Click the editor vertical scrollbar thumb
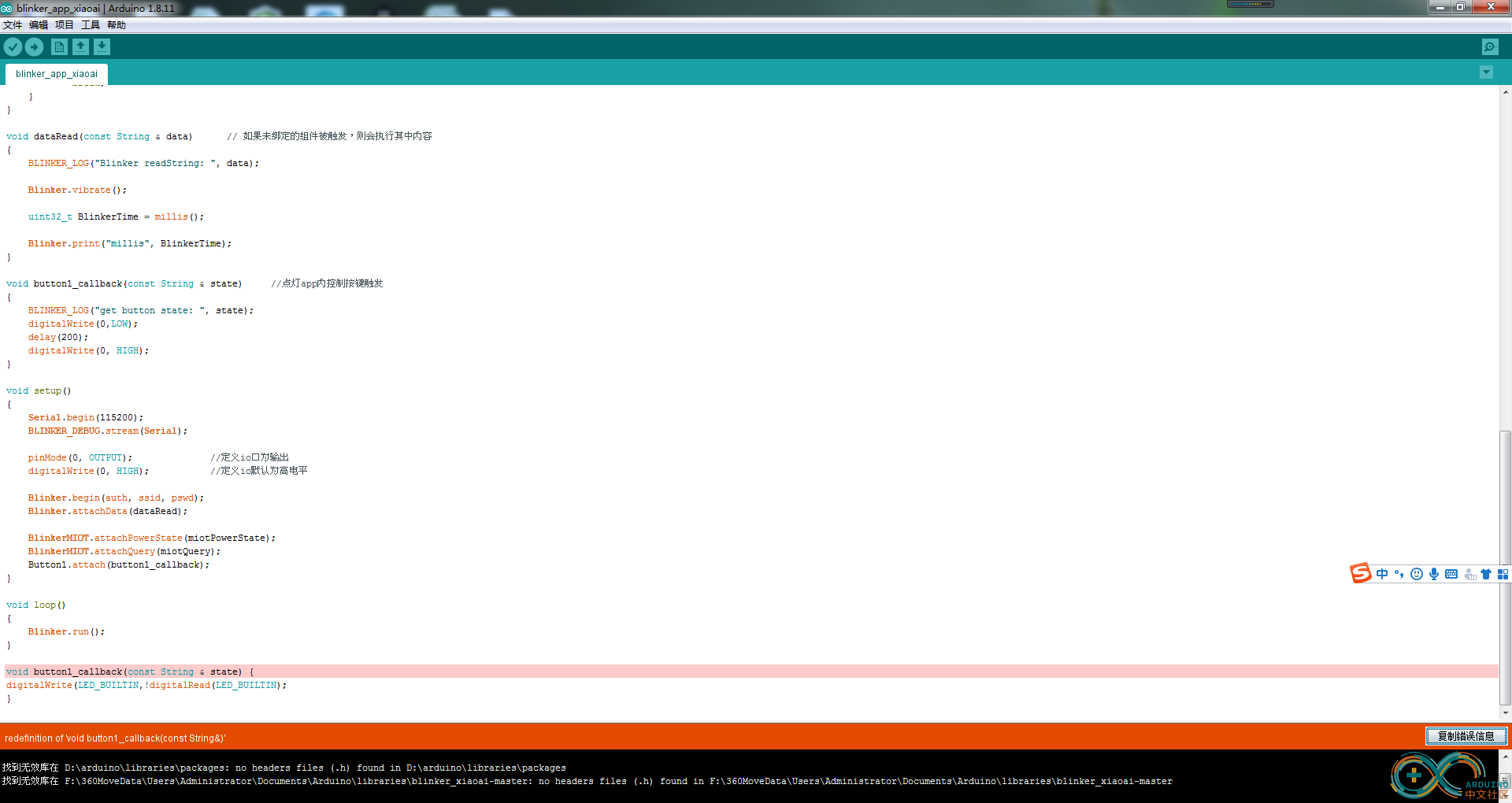This screenshot has width=1512, height=803. (1505, 567)
